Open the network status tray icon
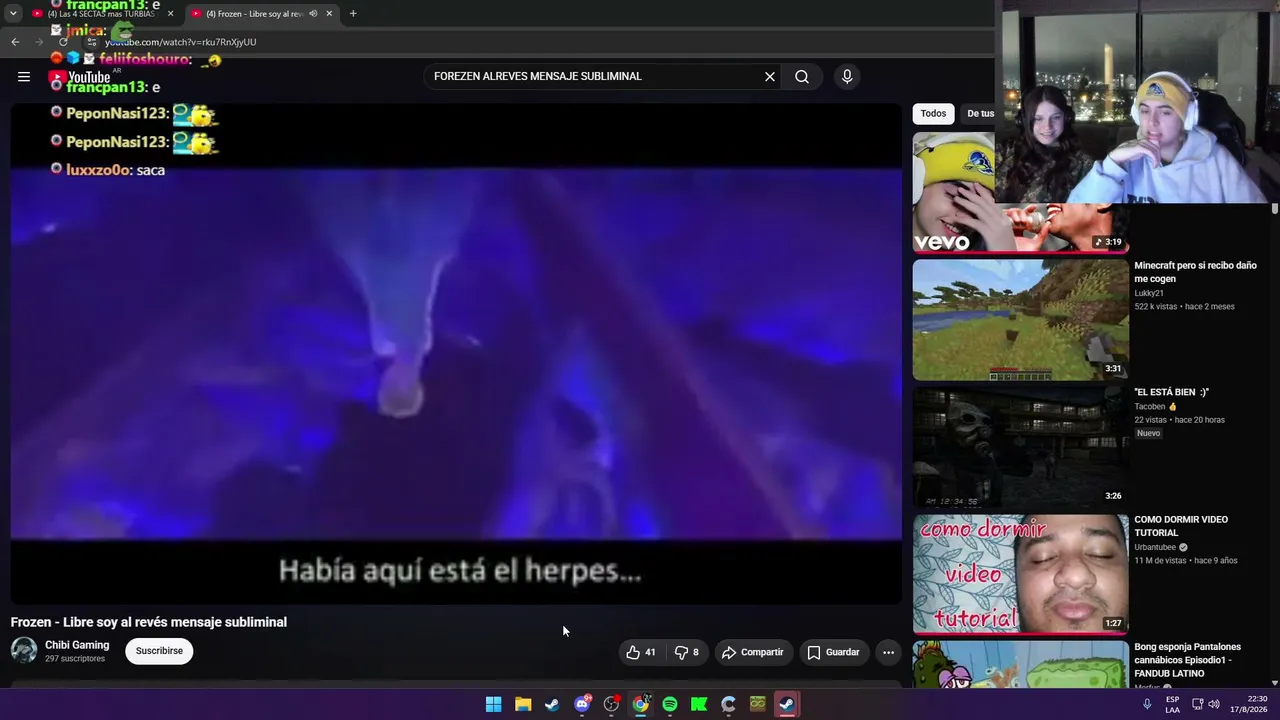1280x720 pixels. coord(1197,704)
